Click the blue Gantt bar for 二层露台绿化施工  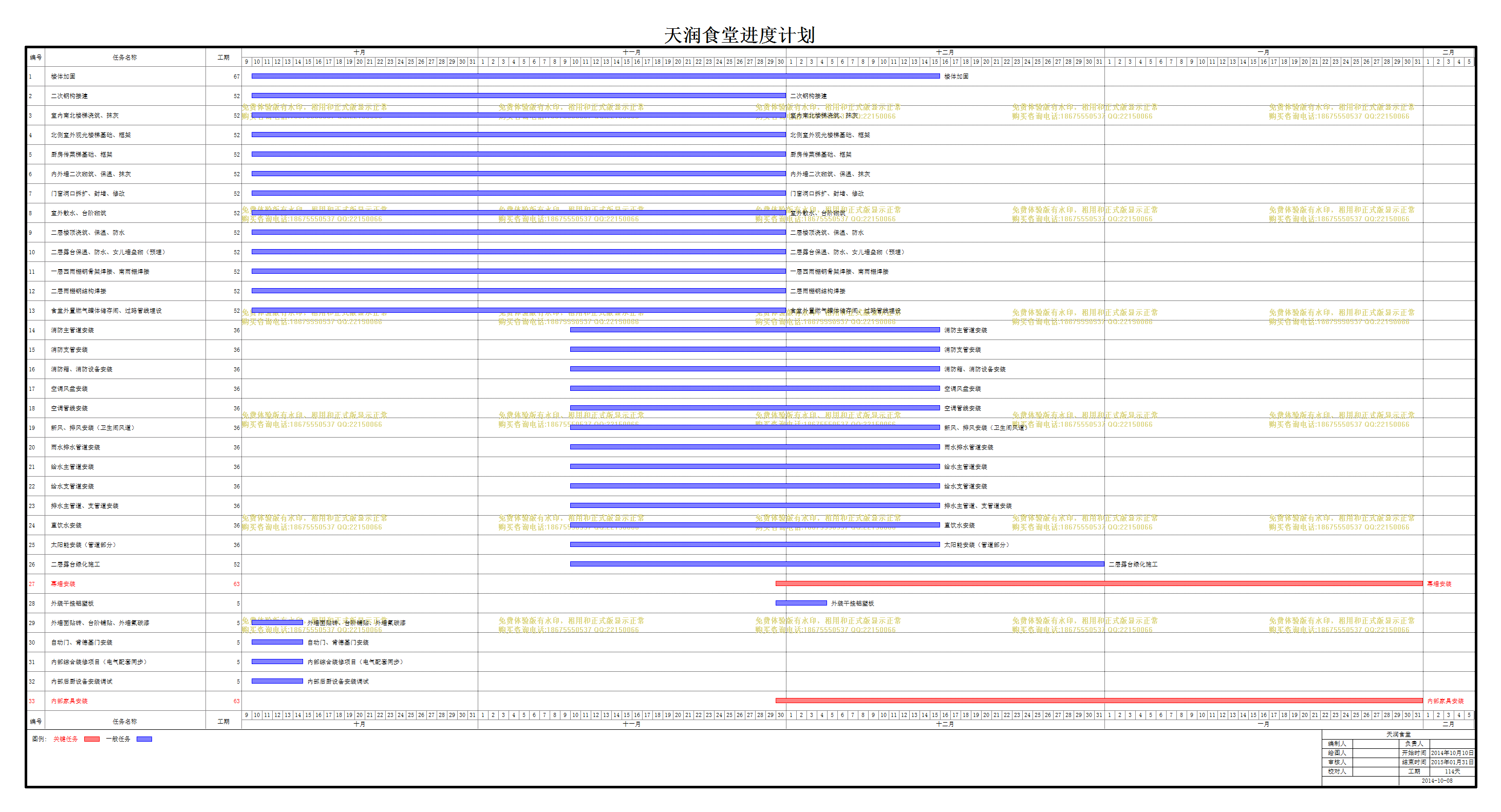[837, 564]
